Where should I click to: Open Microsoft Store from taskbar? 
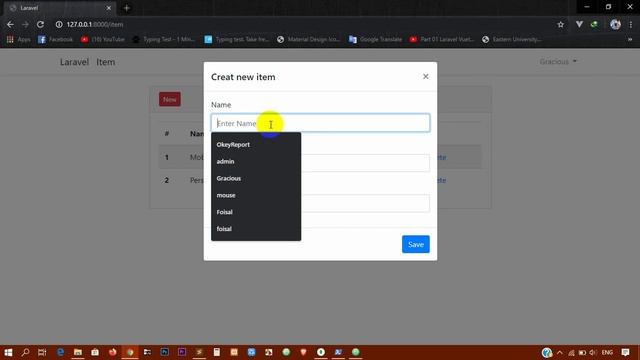tap(95, 352)
